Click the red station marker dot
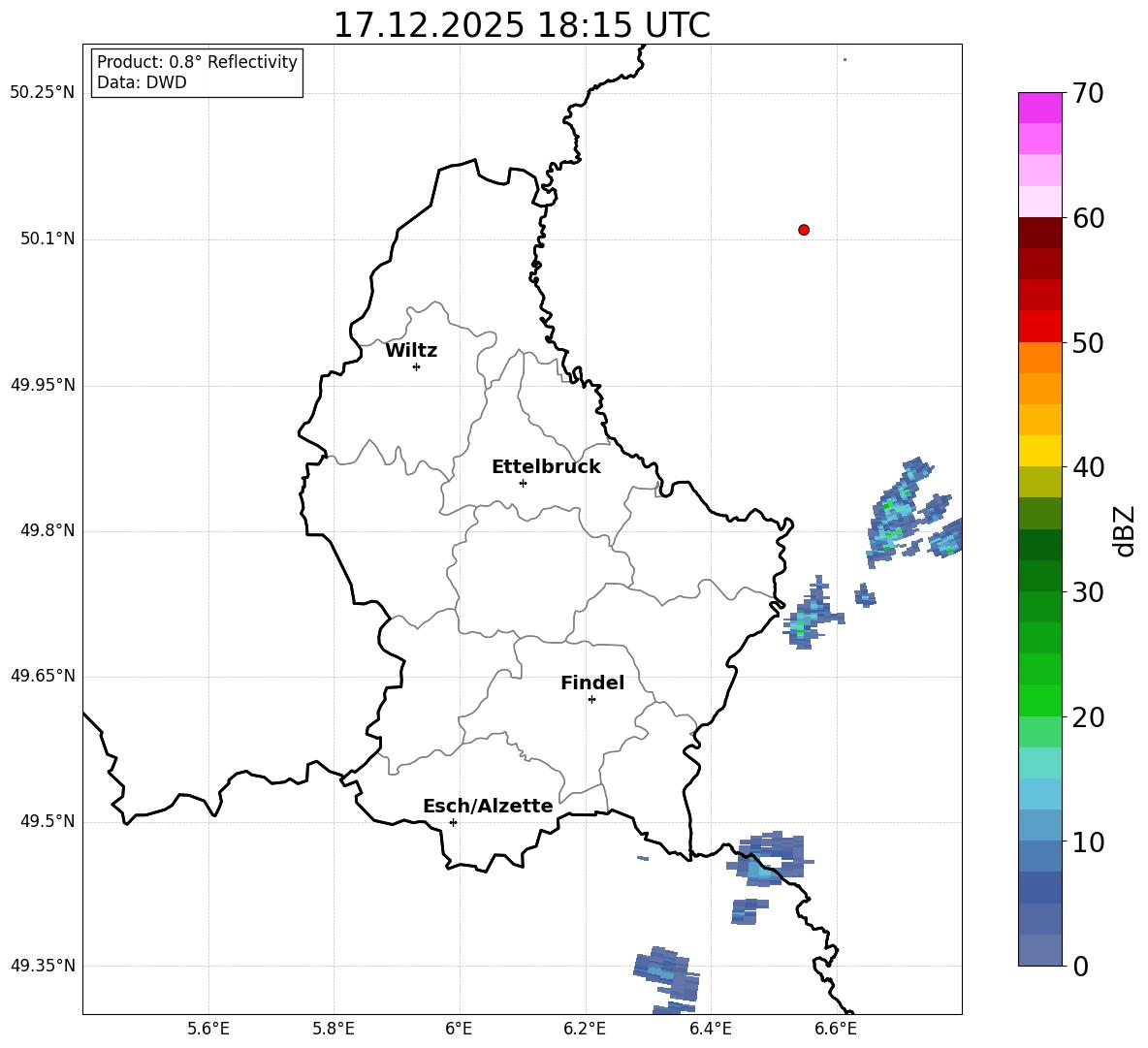1148x1048 pixels. pos(803,230)
